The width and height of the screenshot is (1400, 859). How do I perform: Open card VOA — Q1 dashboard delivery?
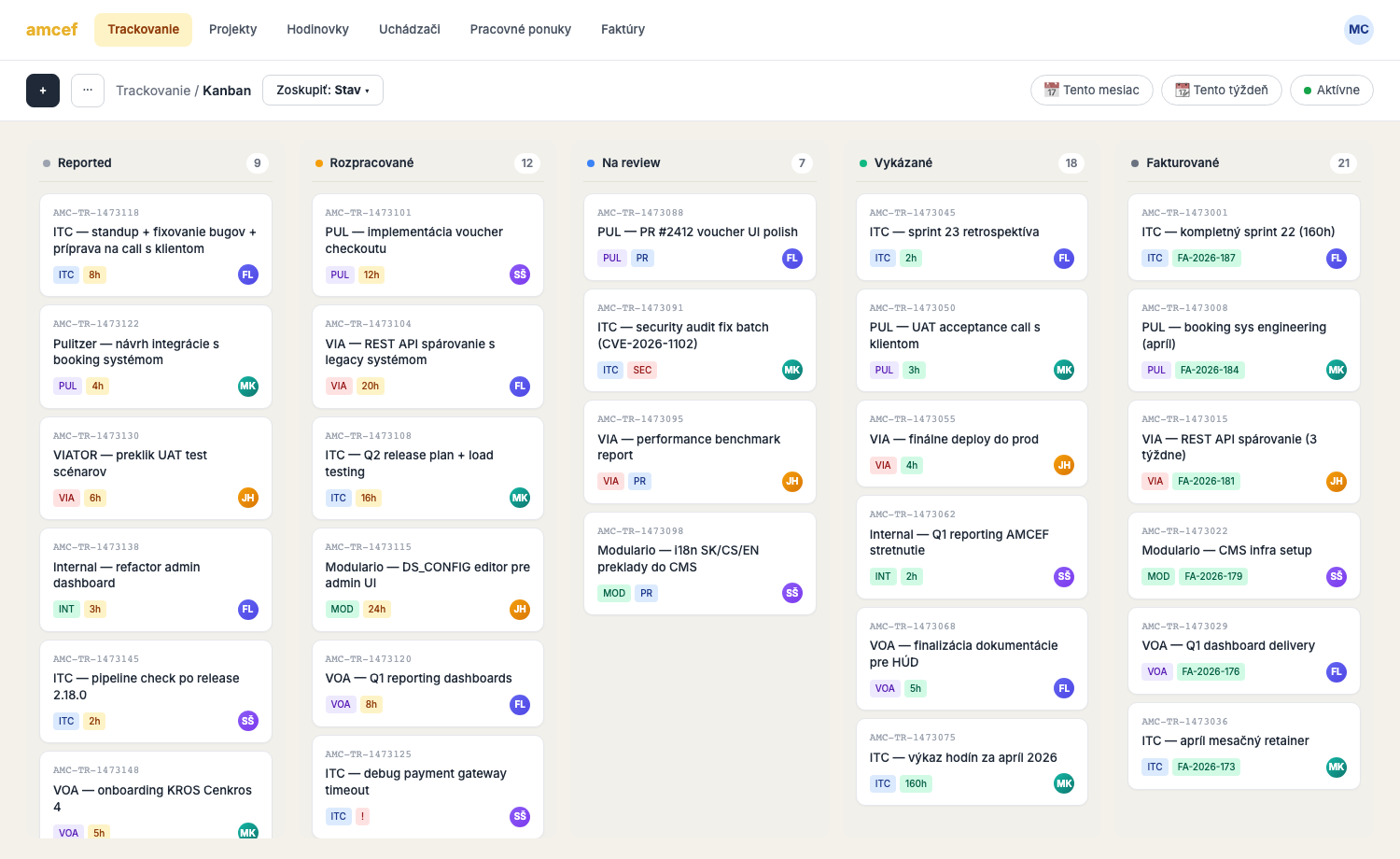point(1244,651)
